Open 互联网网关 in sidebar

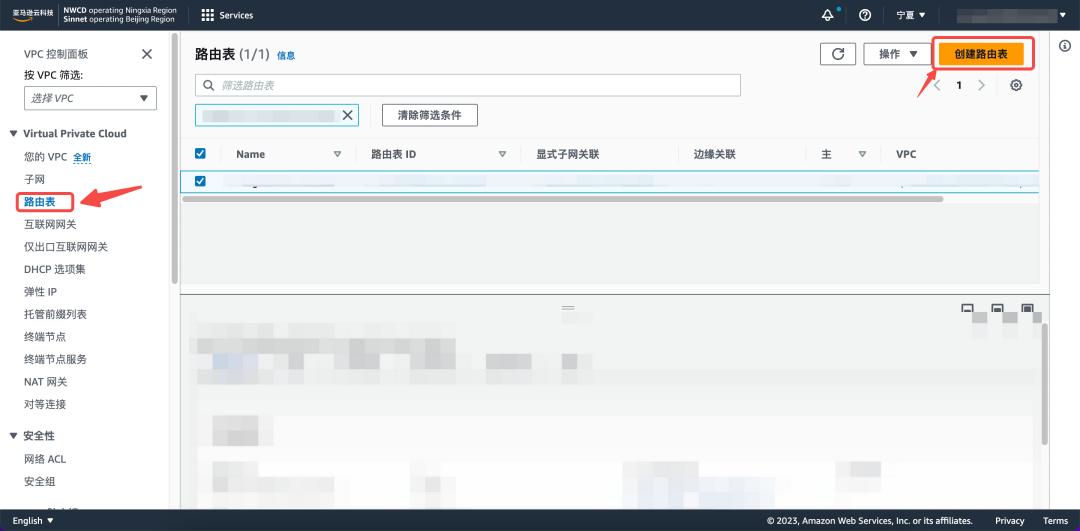[x=50, y=225]
